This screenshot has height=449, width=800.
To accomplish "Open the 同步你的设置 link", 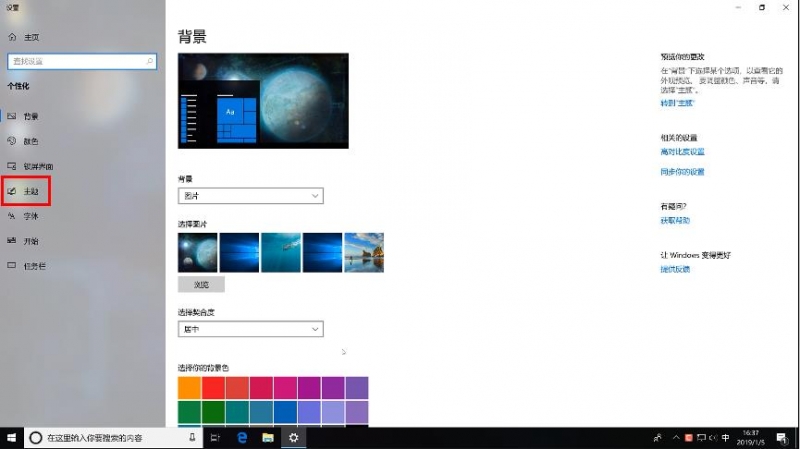I will tap(682, 172).
